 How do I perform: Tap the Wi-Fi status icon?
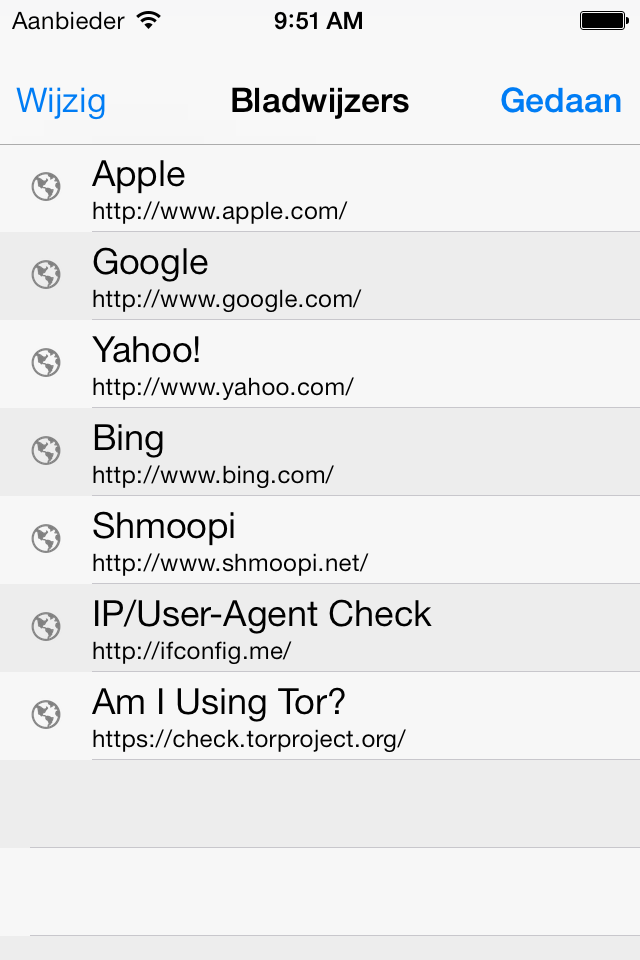point(149,20)
